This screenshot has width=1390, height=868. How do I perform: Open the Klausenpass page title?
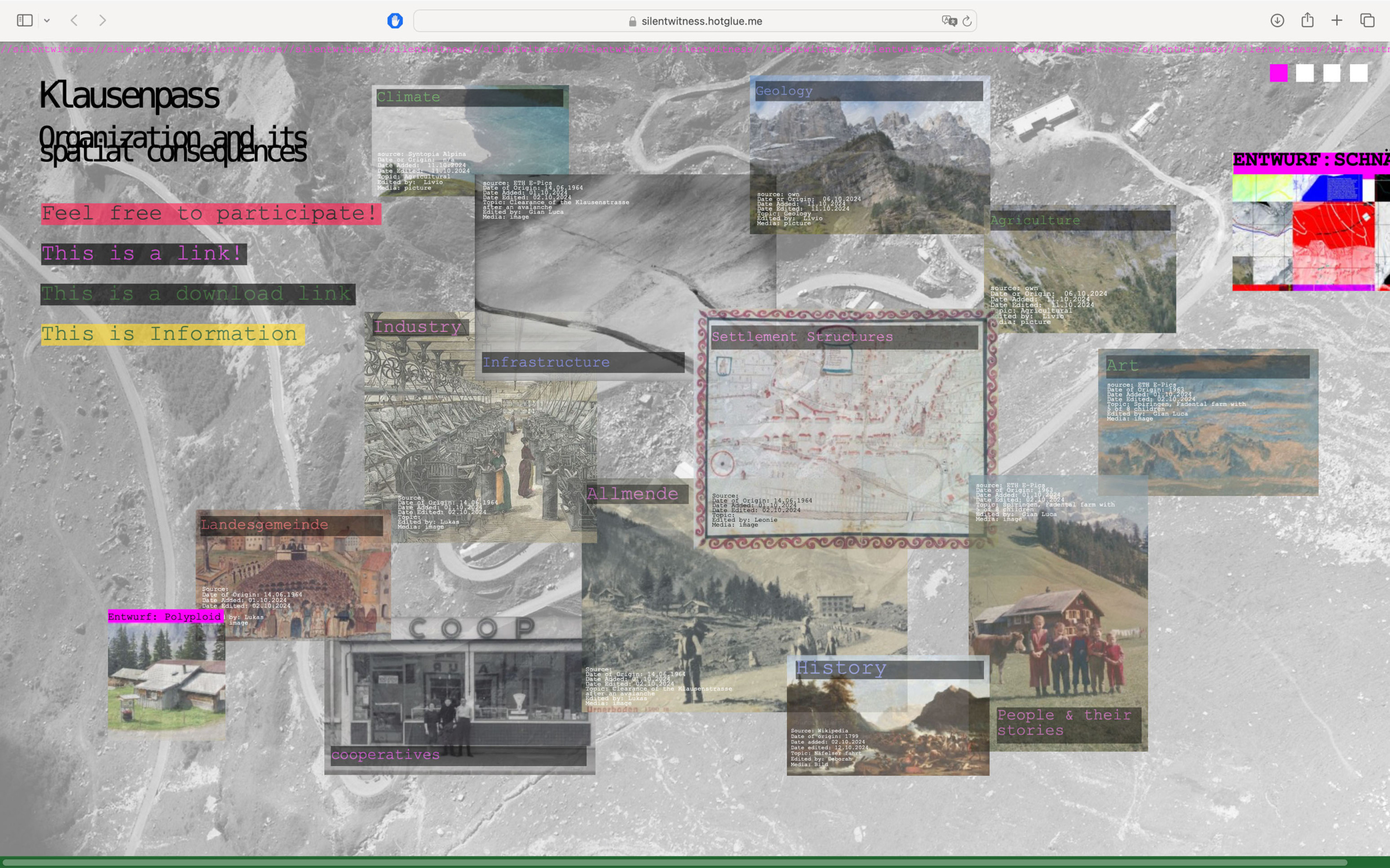[x=129, y=95]
